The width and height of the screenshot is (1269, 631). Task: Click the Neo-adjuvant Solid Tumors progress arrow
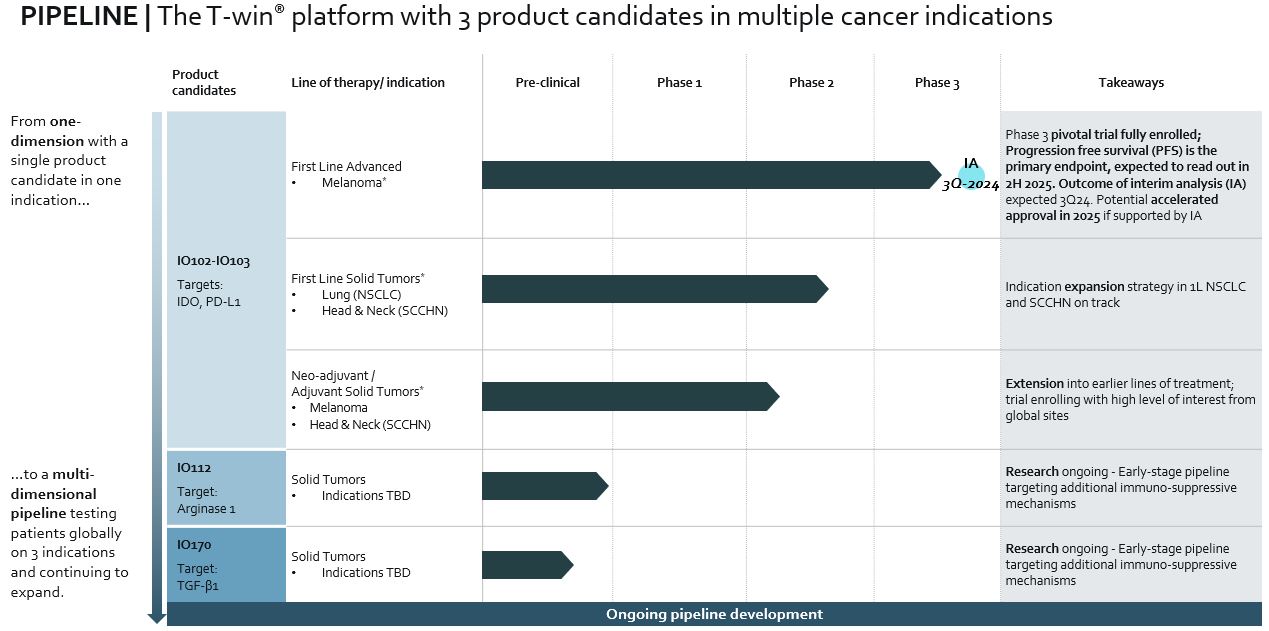[631, 397]
